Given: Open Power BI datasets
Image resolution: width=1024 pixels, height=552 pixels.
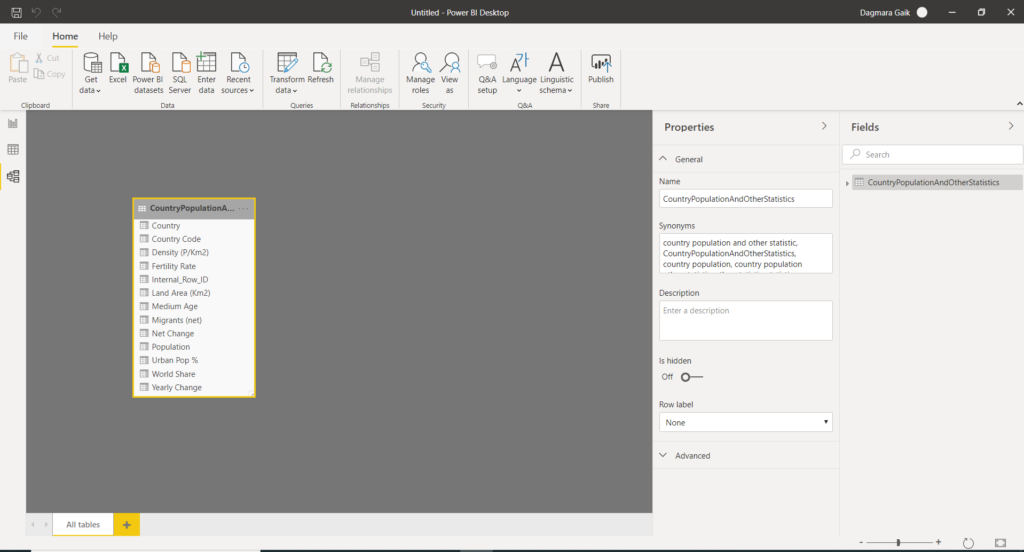Looking at the screenshot, I should pos(148,73).
